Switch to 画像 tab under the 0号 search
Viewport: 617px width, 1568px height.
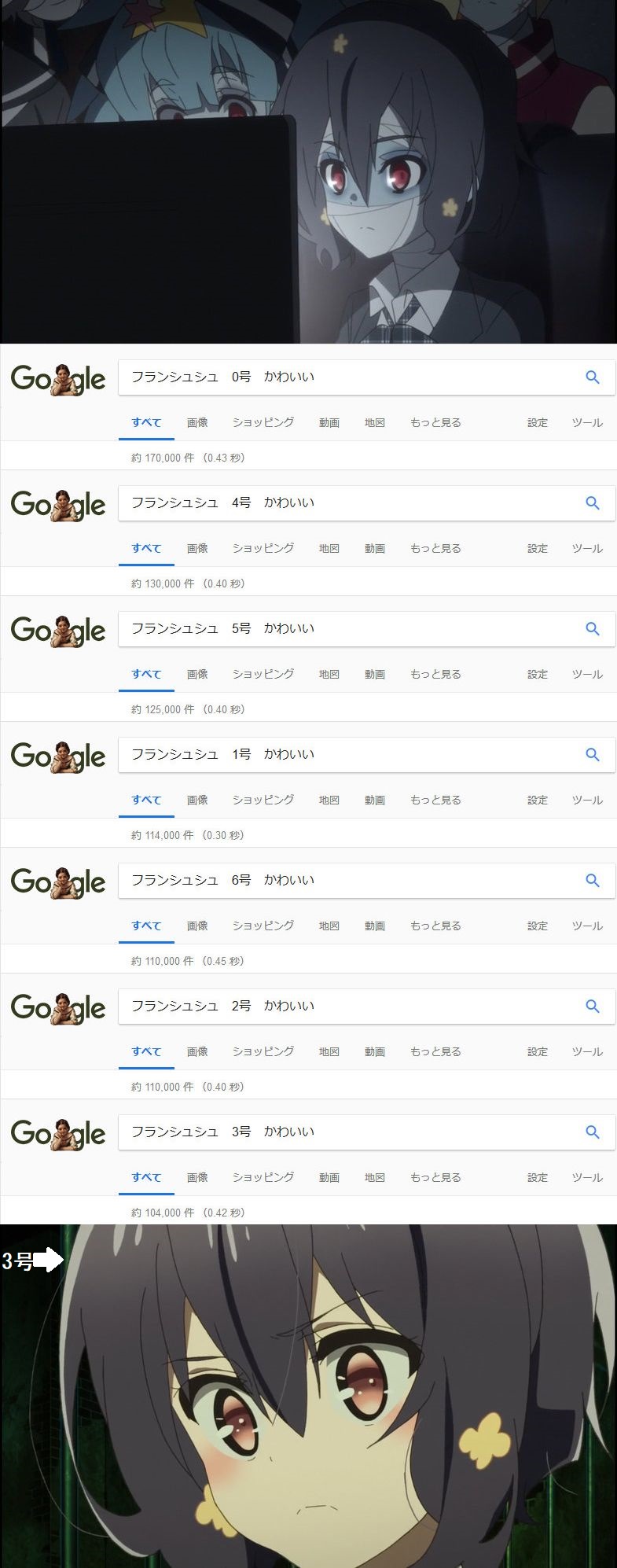(x=197, y=422)
